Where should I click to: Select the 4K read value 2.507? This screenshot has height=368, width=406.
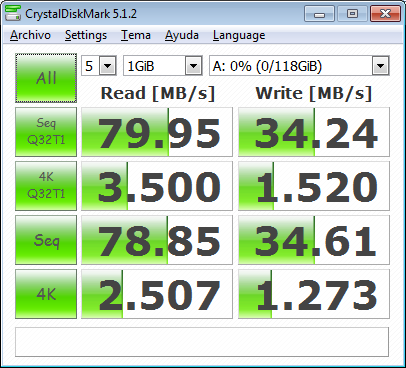[157, 294]
